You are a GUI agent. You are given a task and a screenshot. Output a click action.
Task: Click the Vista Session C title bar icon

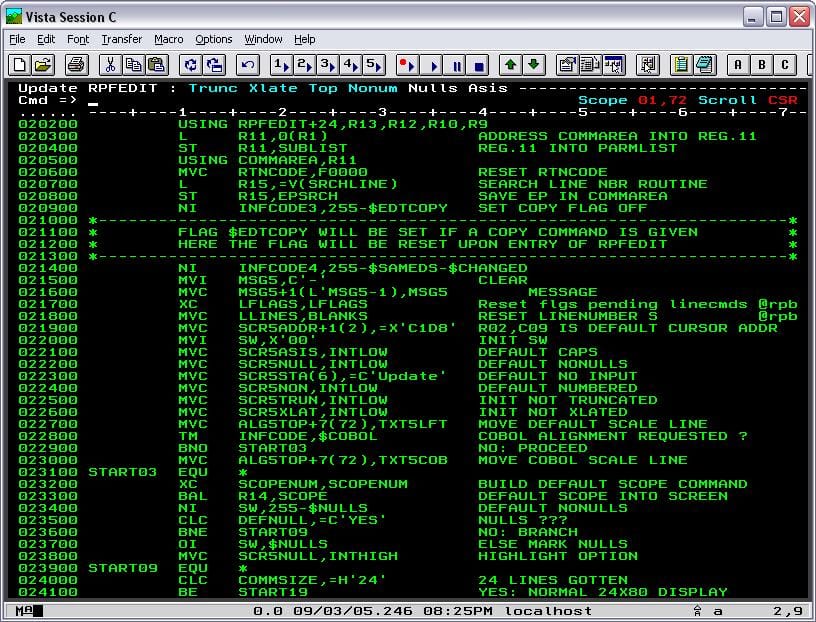(x=14, y=17)
